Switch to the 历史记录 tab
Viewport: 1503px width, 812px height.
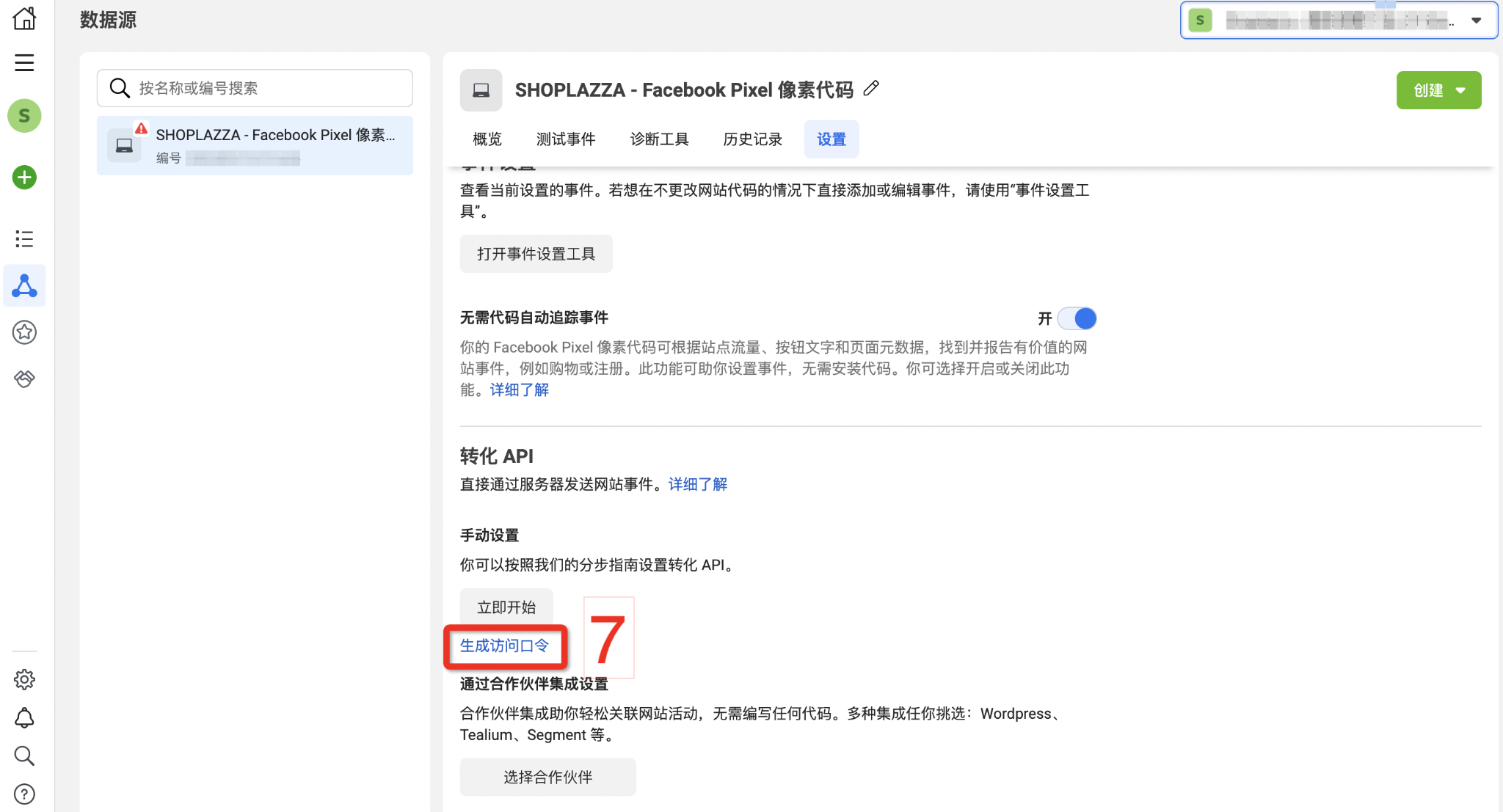coord(752,139)
